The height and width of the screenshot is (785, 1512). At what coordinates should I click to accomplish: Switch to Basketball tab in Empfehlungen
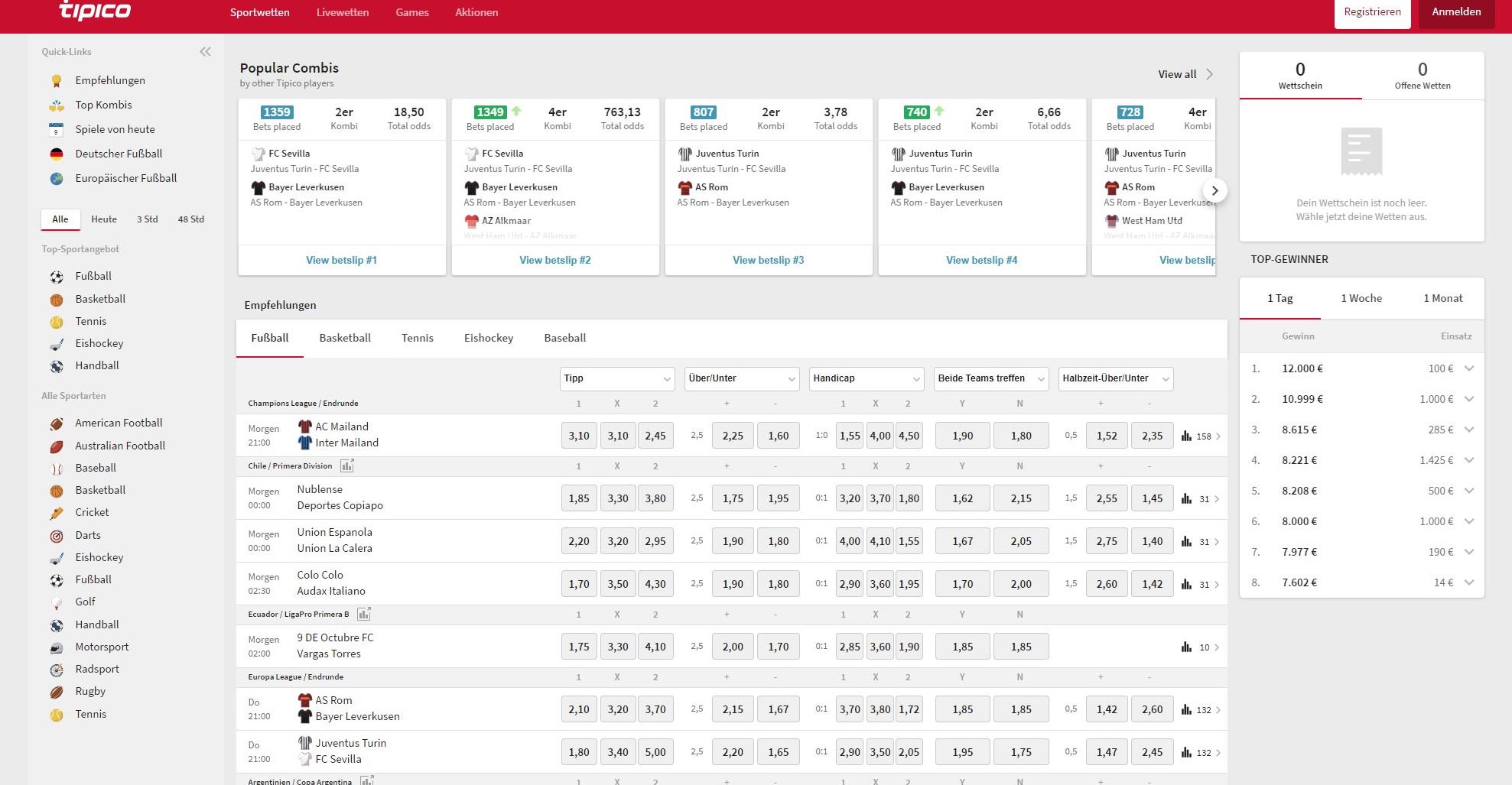(x=345, y=338)
